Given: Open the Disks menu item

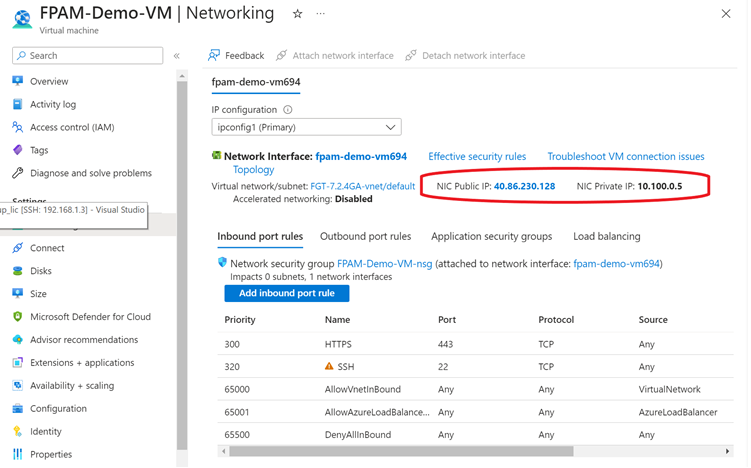Looking at the screenshot, I should point(40,271).
